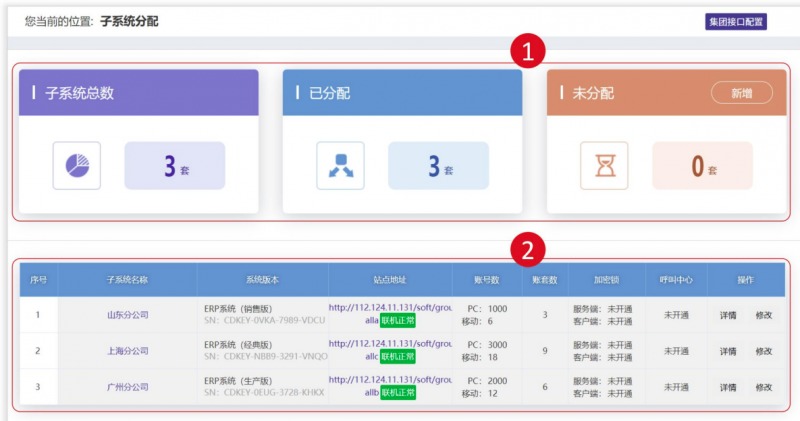The image size is (800, 421).
Task: Open 山东分公司 subsystem link
Action: tap(128, 315)
